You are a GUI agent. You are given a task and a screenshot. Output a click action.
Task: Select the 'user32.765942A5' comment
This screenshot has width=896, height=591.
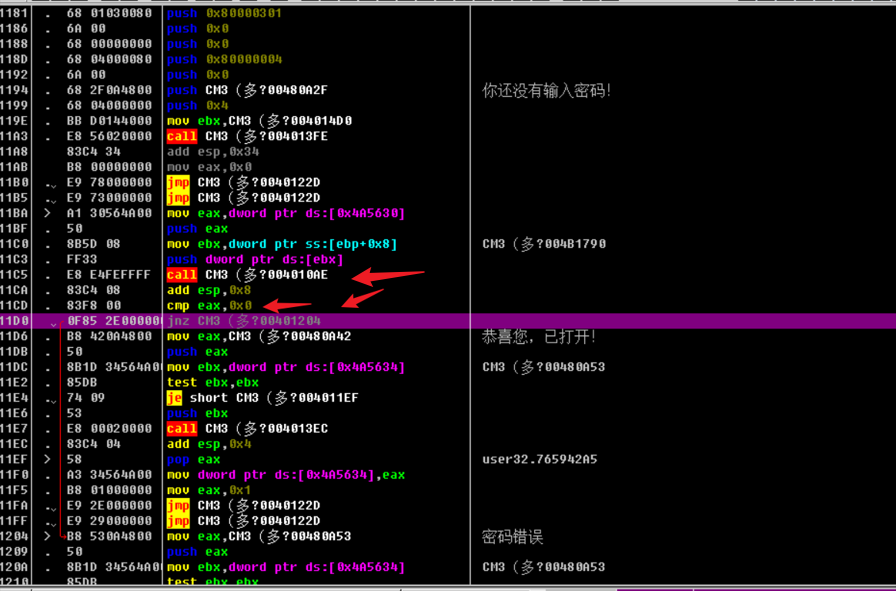(x=539, y=460)
